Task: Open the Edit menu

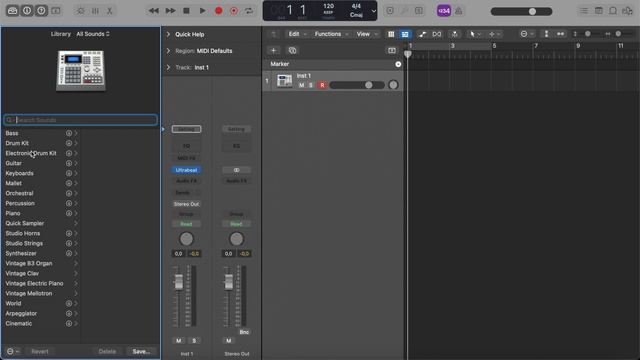Action: click(297, 34)
